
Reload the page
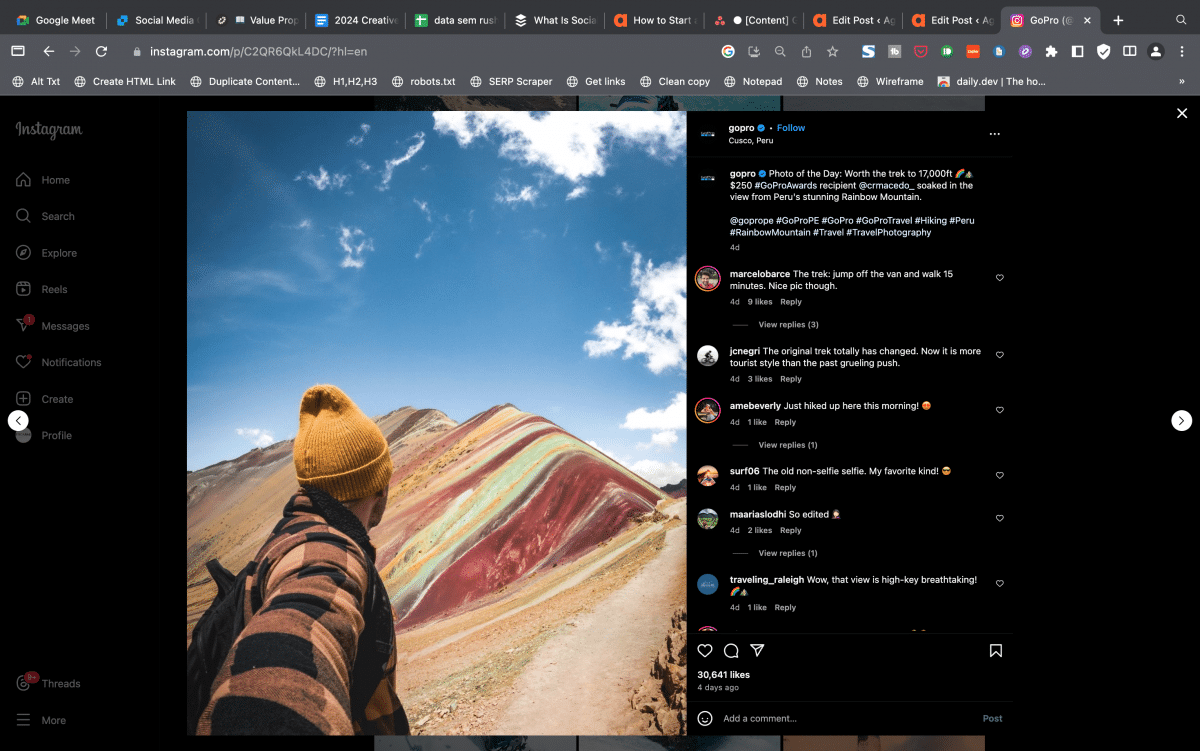click(x=101, y=51)
